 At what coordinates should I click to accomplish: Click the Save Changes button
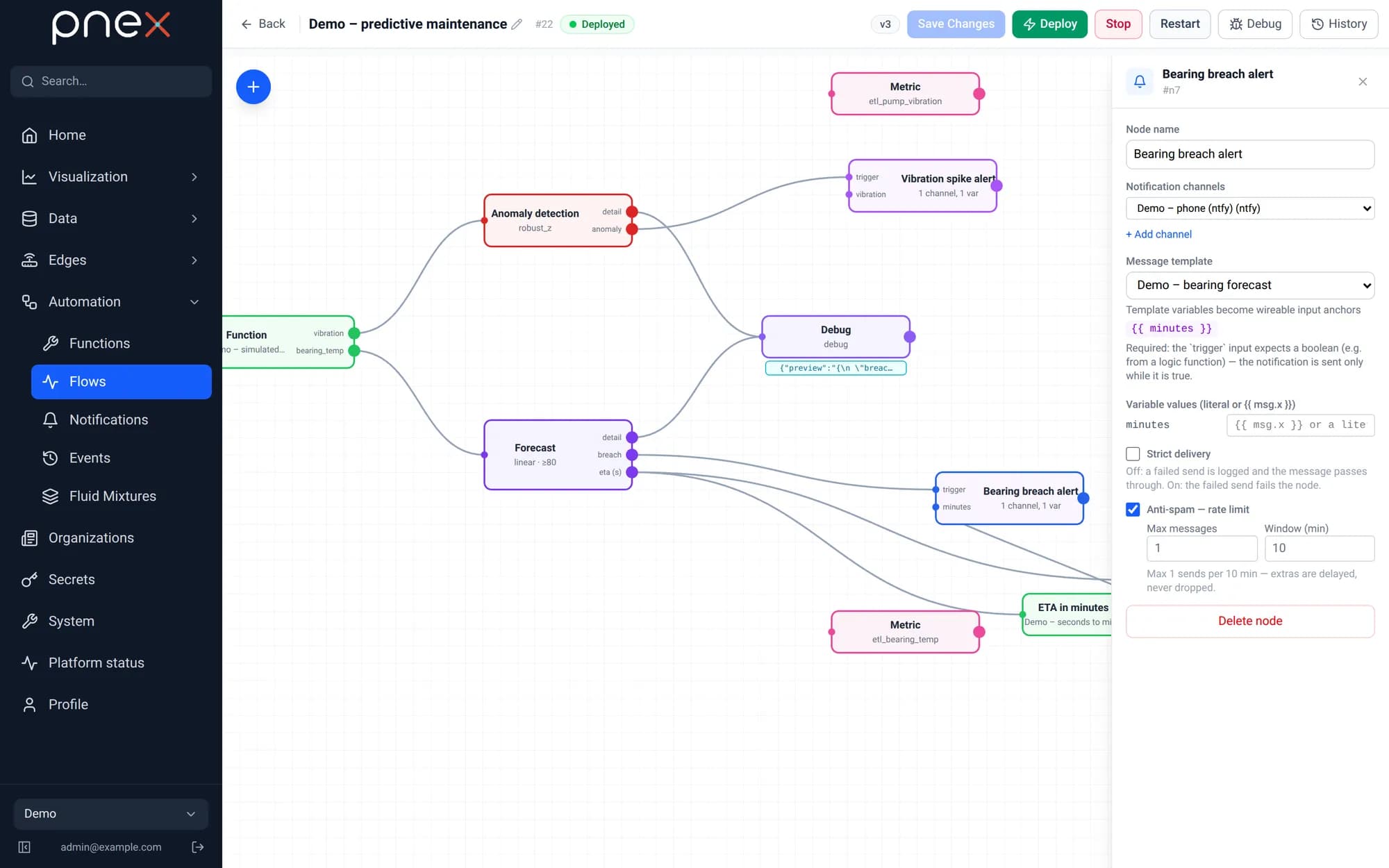[x=956, y=24]
